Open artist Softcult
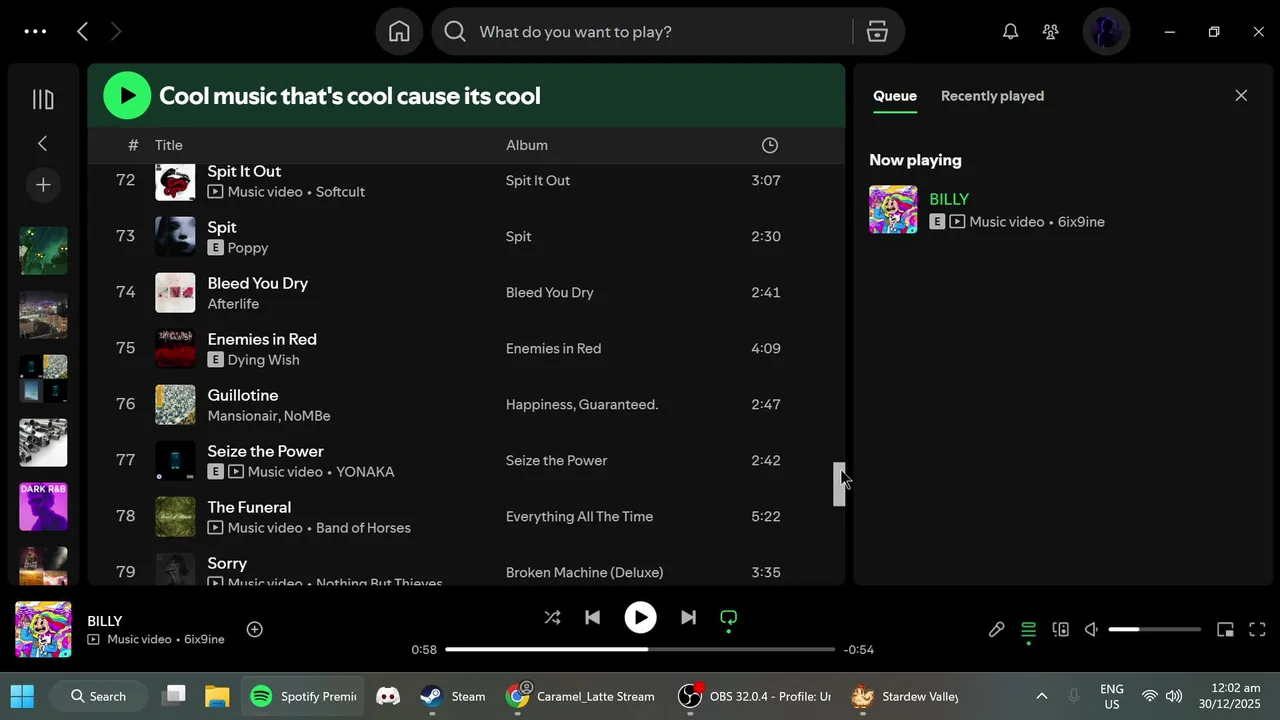 point(340,192)
